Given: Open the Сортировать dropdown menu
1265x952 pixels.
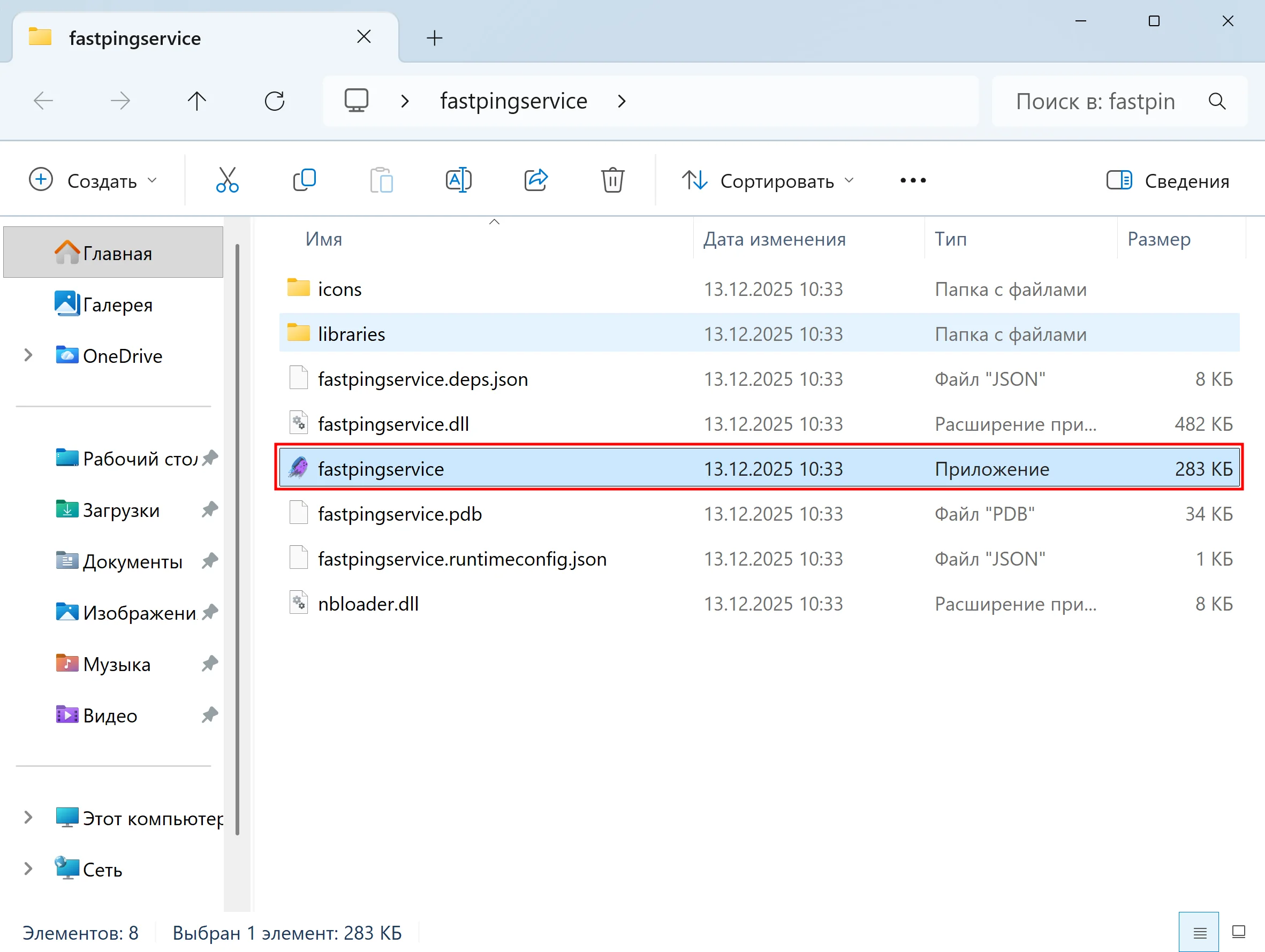Looking at the screenshot, I should (x=768, y=181).
